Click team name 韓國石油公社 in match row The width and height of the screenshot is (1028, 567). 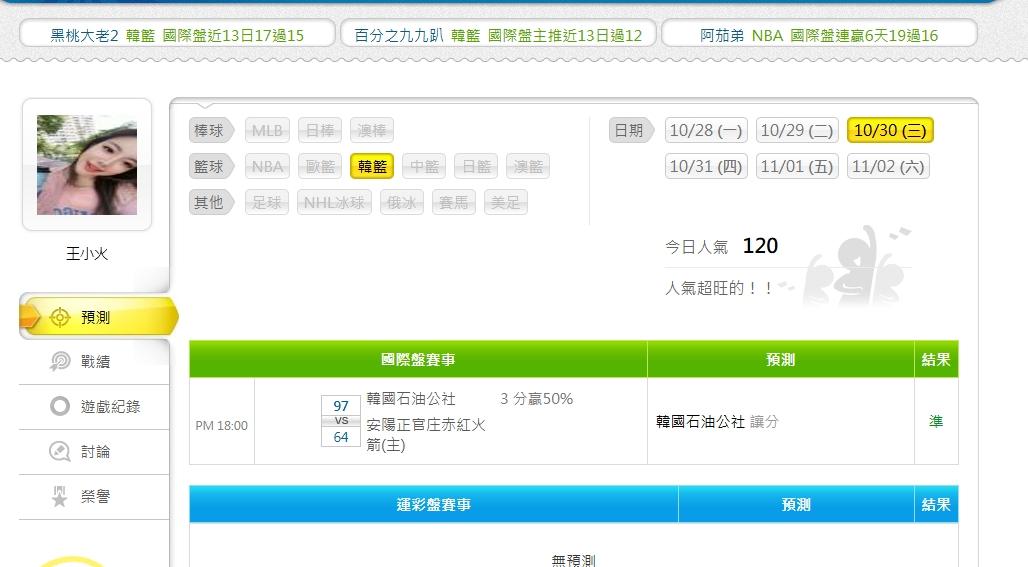[x=411, y=399]
